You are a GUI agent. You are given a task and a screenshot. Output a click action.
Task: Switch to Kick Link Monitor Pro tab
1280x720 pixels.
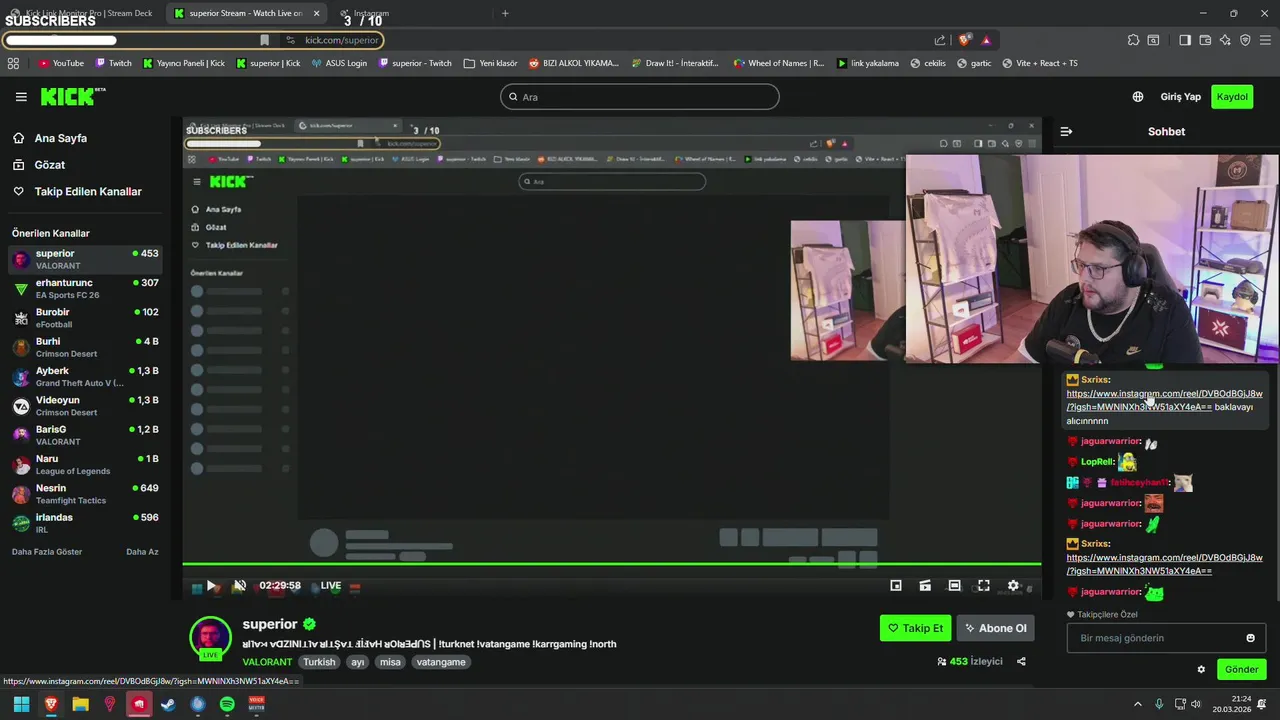(82, 13)
